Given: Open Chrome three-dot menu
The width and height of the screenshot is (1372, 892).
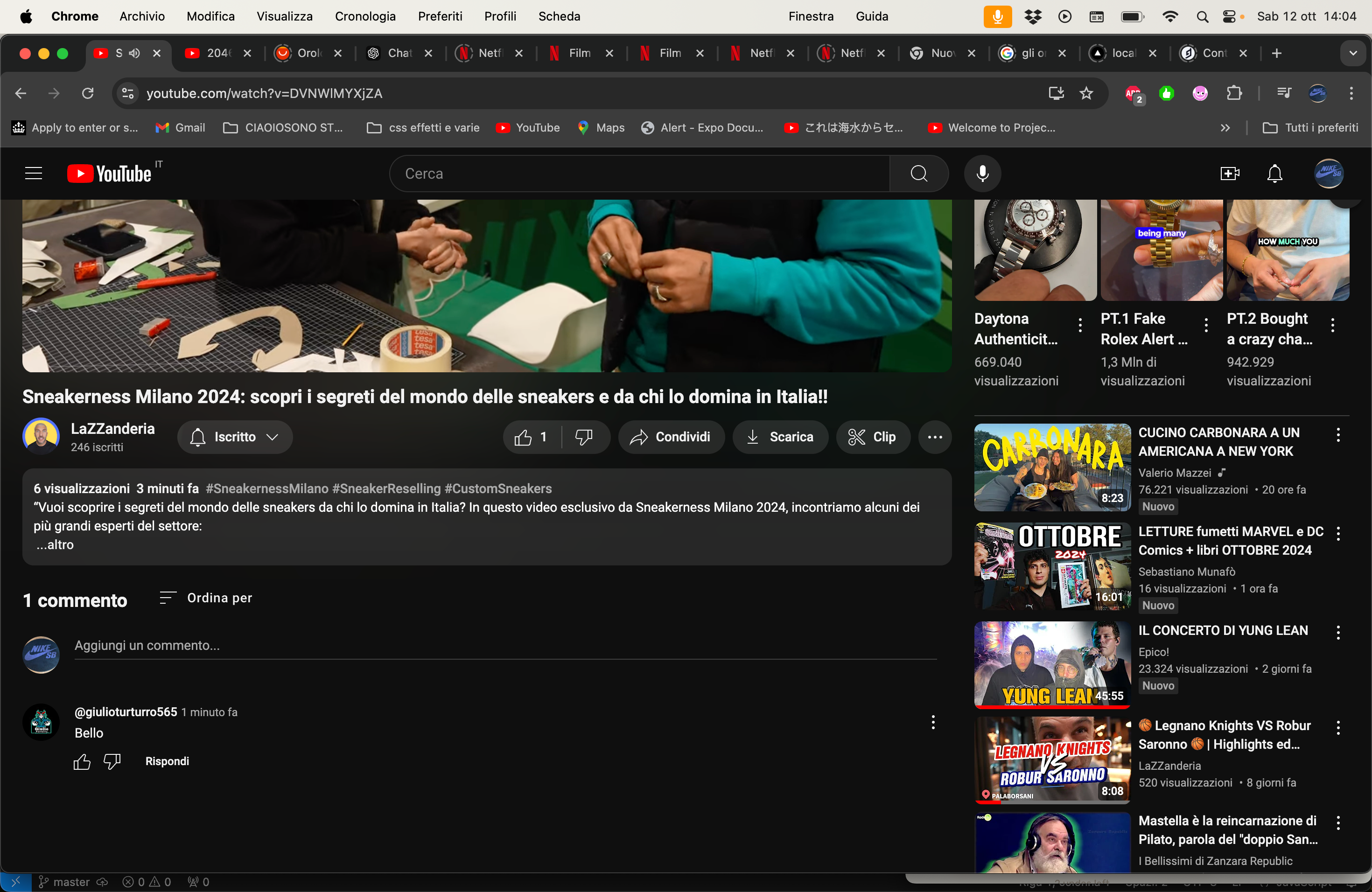Looking at the screenshot, I should (x=1351, y=93).
